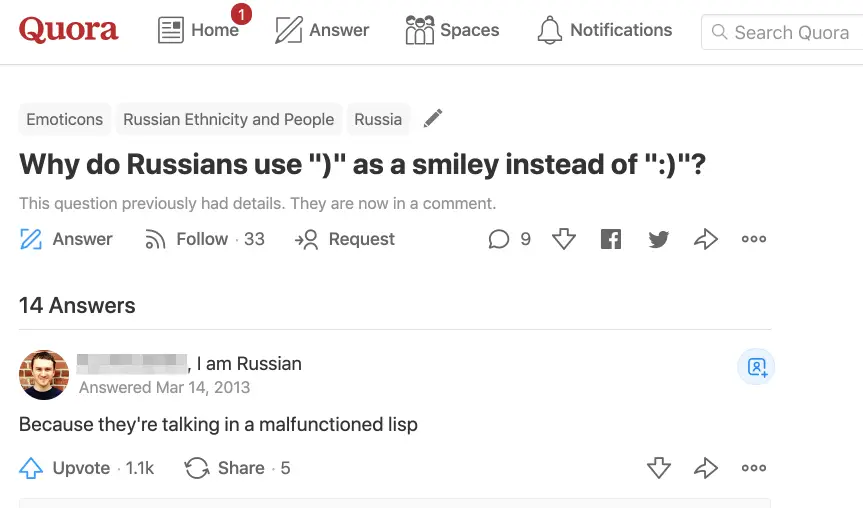Click the Request answers button
863x508 pixels.
(x=345, y=239)
